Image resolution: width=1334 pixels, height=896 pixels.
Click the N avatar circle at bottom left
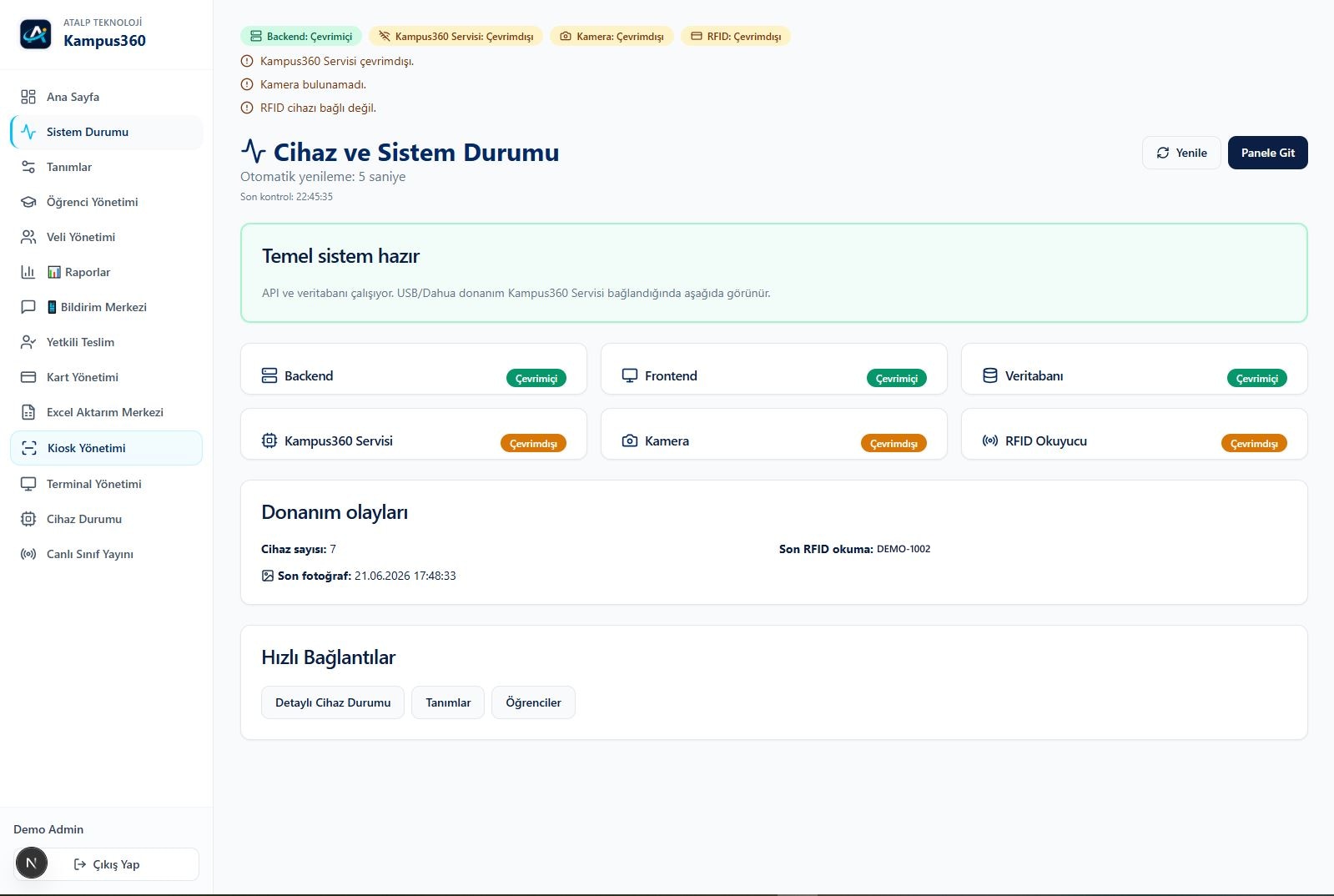[x=32, y=863]
